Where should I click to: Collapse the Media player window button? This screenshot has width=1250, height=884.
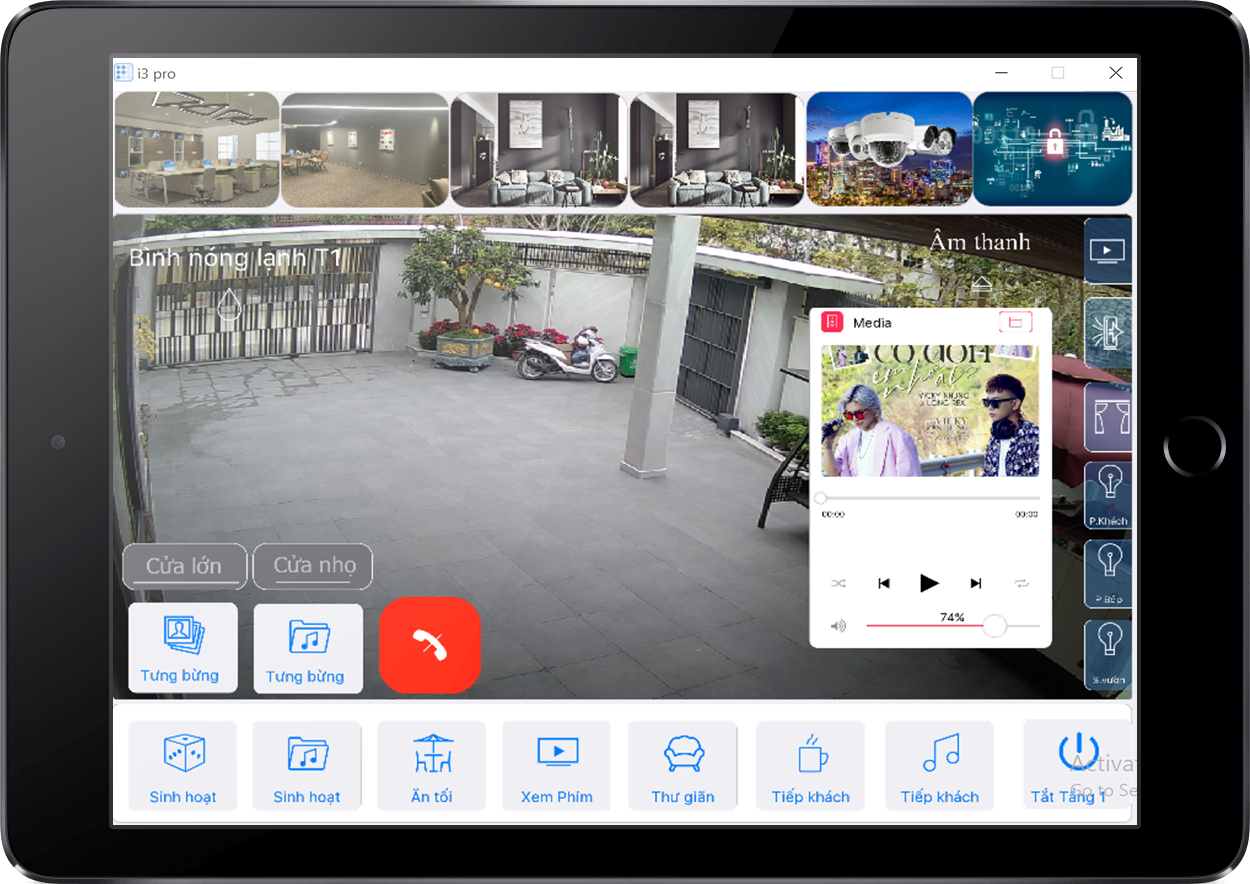pyautogui.click(x=1015, y=322)
